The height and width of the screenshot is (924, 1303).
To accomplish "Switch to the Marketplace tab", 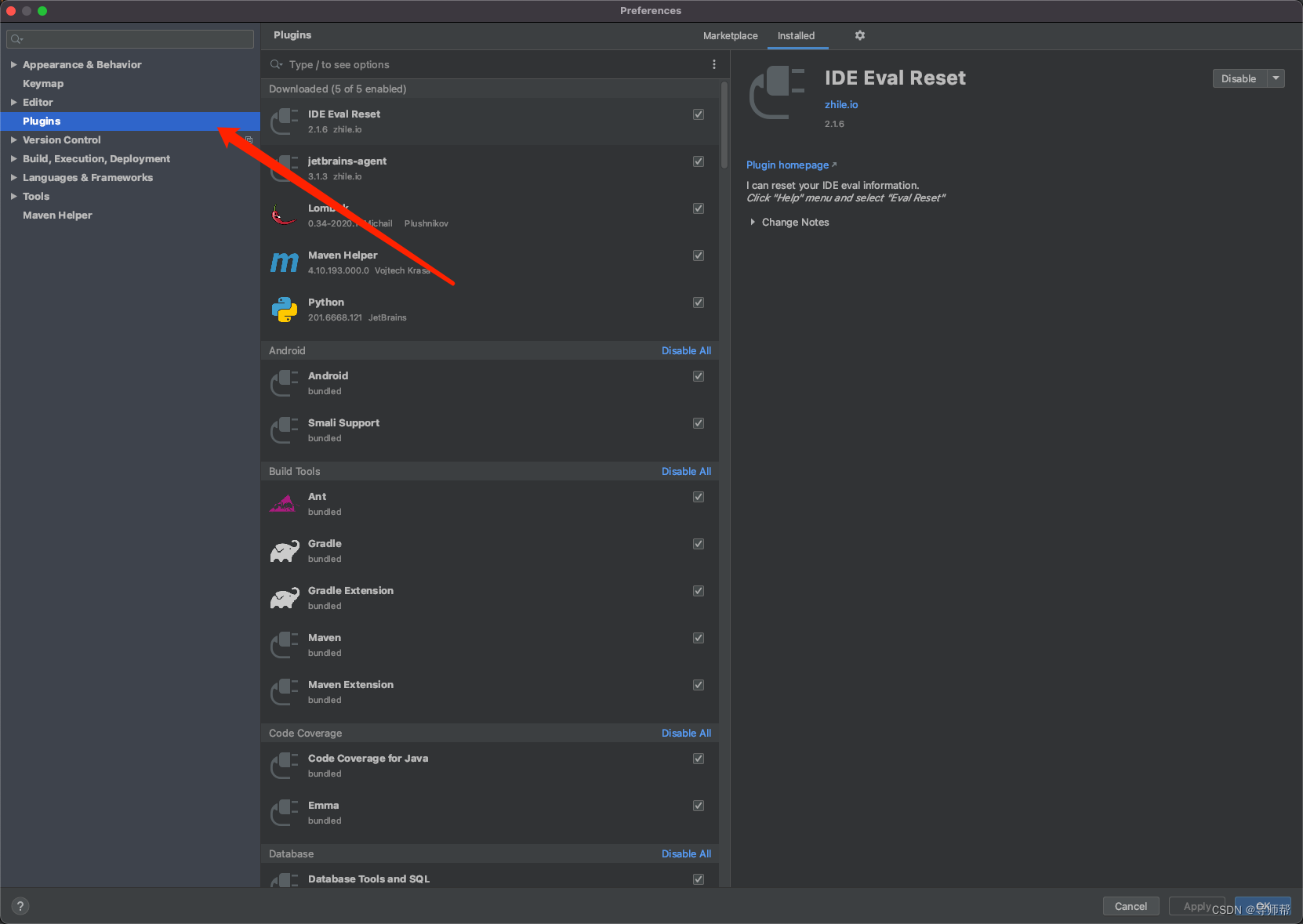I will [x=730, y=36].
